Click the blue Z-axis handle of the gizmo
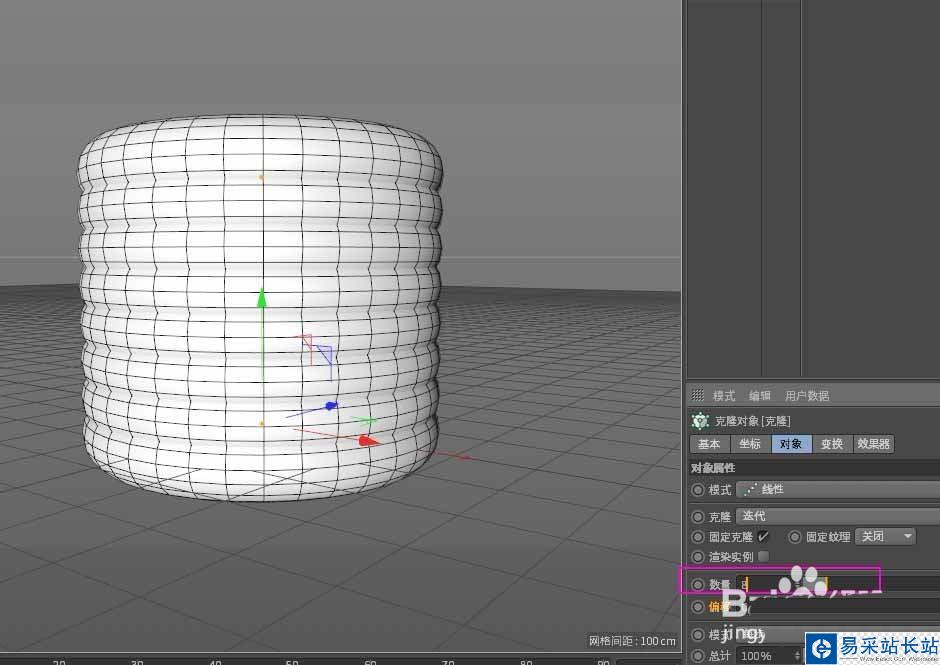 pos(330,406)
